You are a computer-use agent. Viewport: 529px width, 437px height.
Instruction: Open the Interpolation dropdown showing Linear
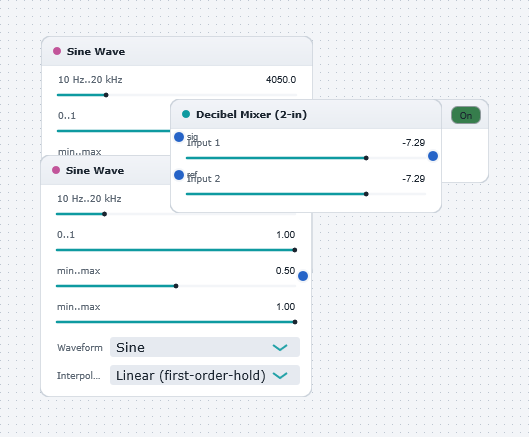(205, 375)
